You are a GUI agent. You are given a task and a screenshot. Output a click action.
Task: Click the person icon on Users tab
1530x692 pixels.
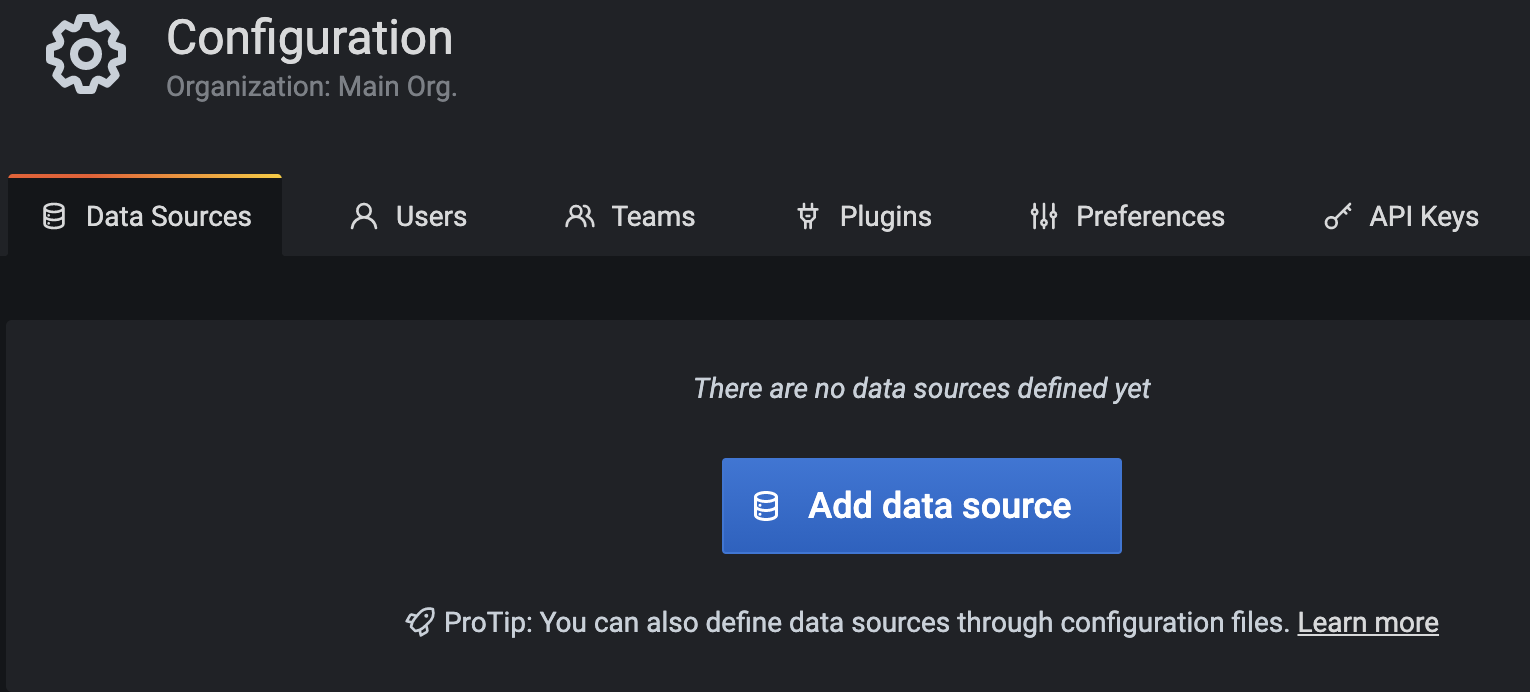pyautogui.click(x=364, y=217)
